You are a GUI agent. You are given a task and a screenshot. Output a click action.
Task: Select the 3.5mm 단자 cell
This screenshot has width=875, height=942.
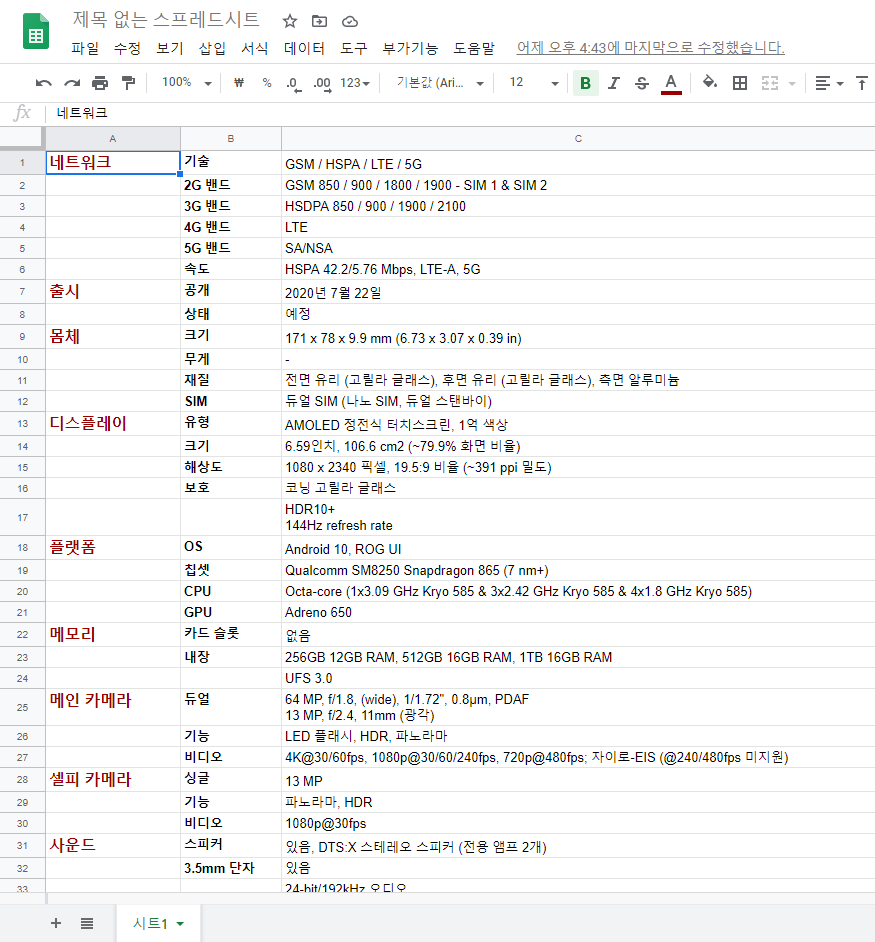point(231,868)
